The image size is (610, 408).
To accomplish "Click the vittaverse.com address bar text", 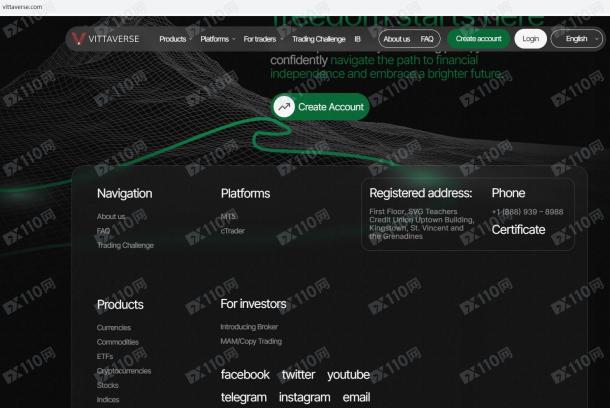I will [x=22, y=7].
